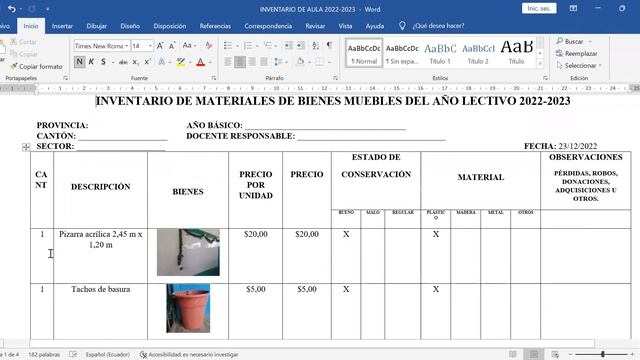Image resolution: width=640 pixels, height=360 pixels.
Task: Click the borders icon
Action: [320, 62]
